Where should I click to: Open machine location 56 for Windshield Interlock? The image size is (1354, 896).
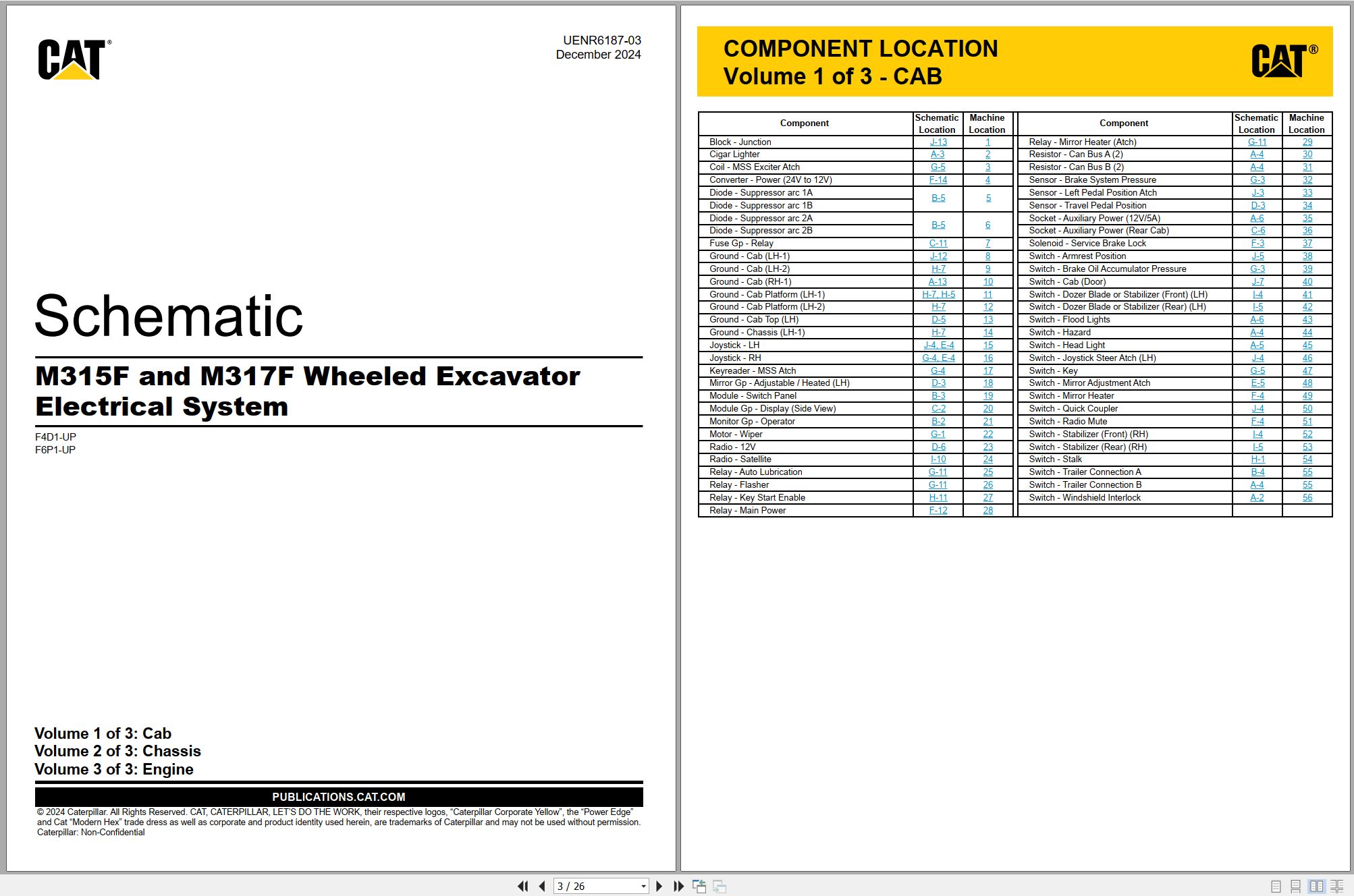[1307, 498]
